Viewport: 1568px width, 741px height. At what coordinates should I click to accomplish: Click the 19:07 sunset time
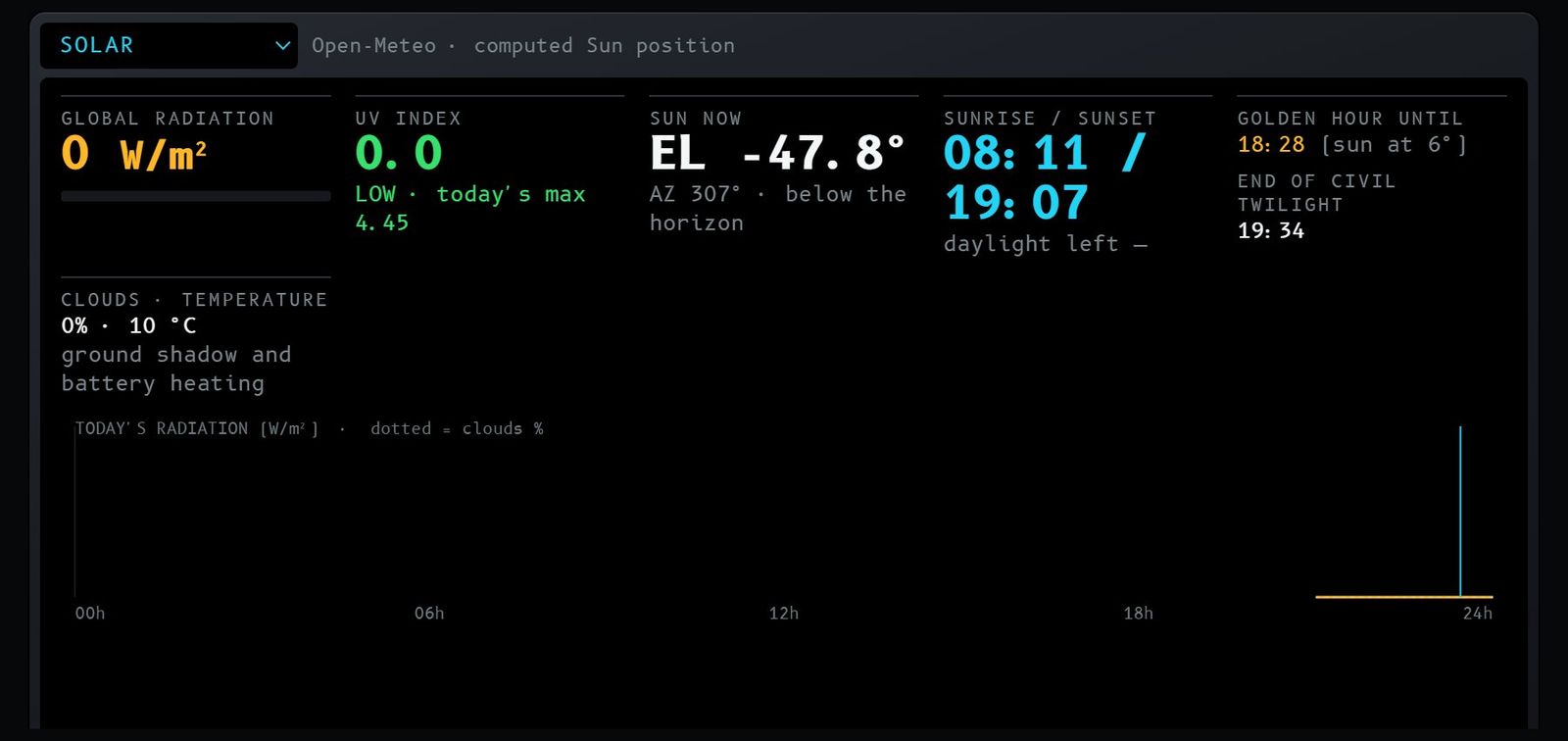click(x=1016, y=203)
